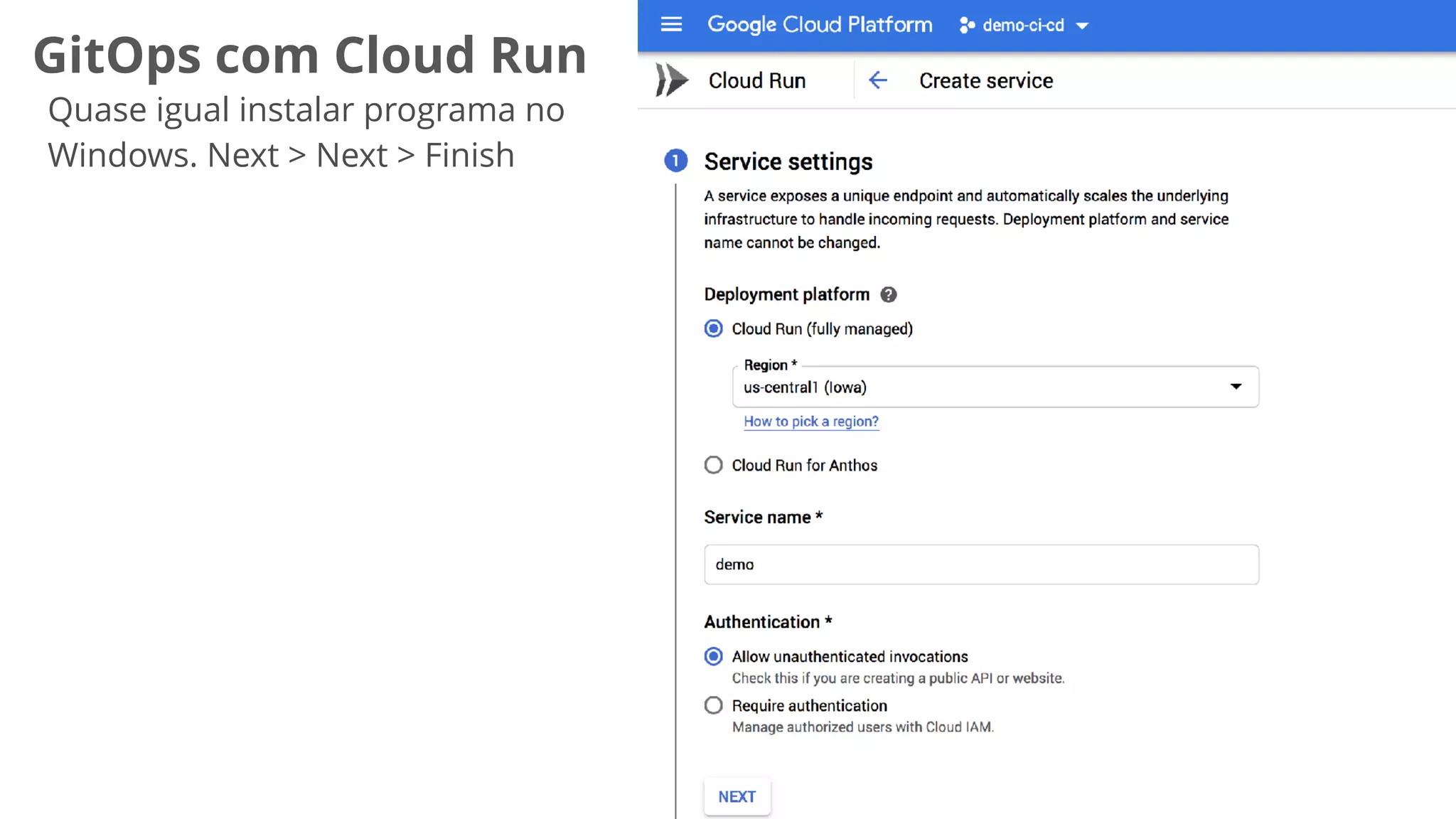The height and width of the screenshot is (819, 1456).
Task: Open the Deployment platform help icon
Action: pyautogui.click(x=889, y=294)
